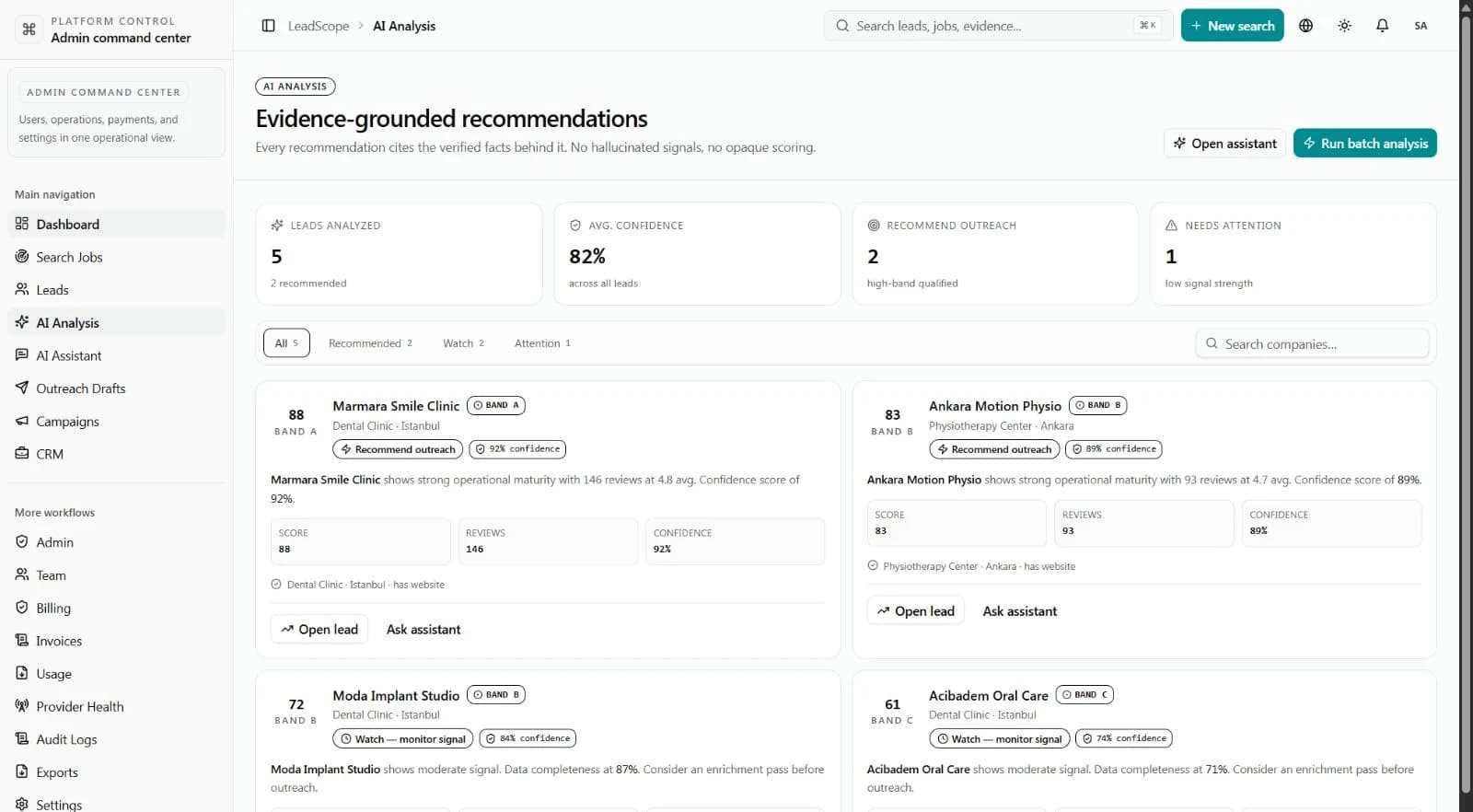Viewport: 1473px width, 812px height.
Task: View Invoices page
Action: click(x=116, y=641)
